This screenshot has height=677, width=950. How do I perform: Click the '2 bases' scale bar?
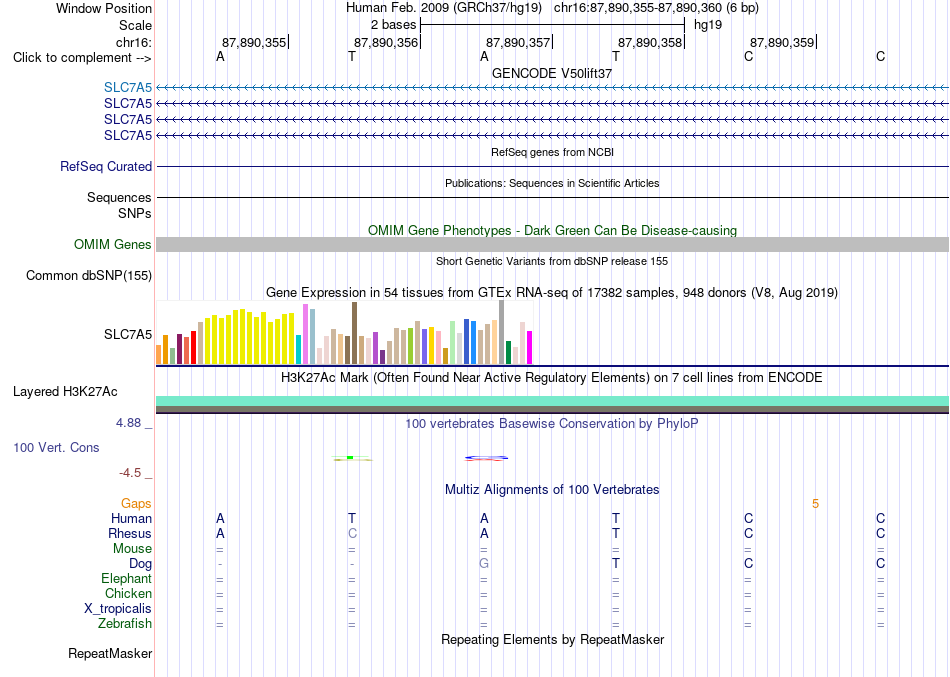click(x=553, y=25)
